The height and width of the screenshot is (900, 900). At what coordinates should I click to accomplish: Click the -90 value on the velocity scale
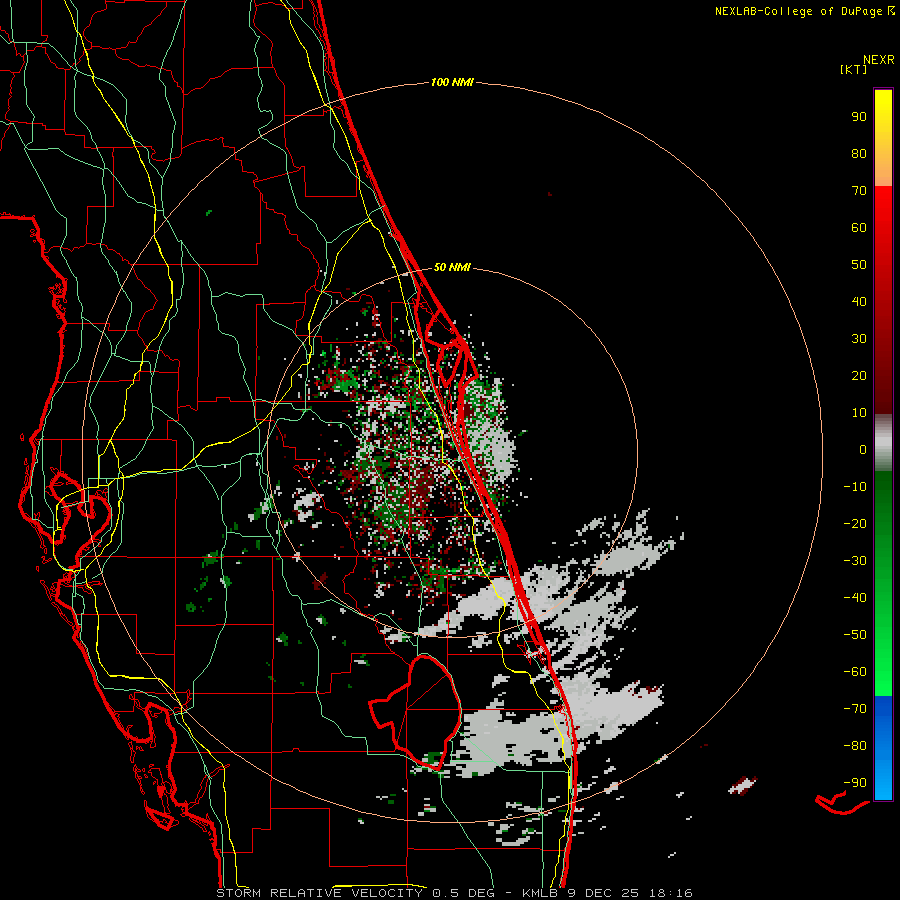(x=855, y=783)
